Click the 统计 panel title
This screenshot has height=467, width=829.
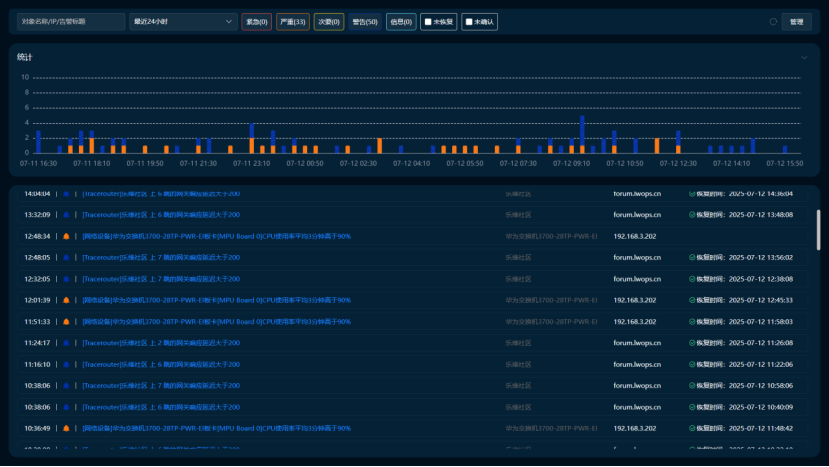click(x=24, y=57)
